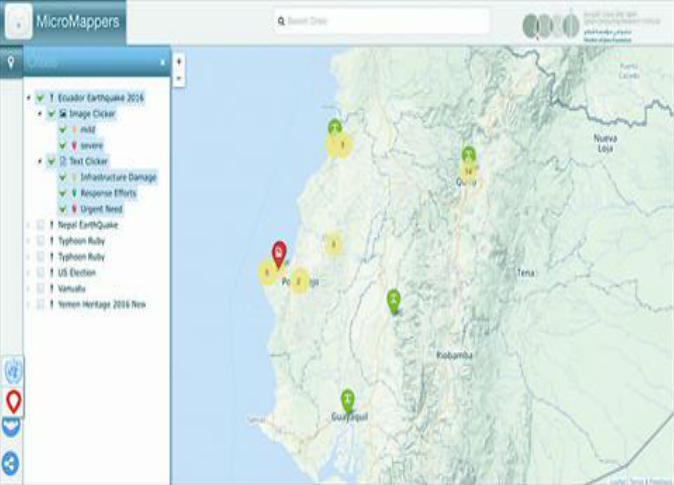Screen dimensions: 674x485
Task: Click the location pin tab icon
Action: coord(12,61)
